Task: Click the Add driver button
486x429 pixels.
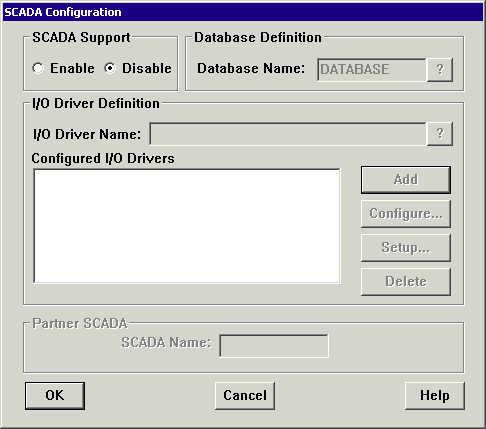Action: (x=406, y=180)
